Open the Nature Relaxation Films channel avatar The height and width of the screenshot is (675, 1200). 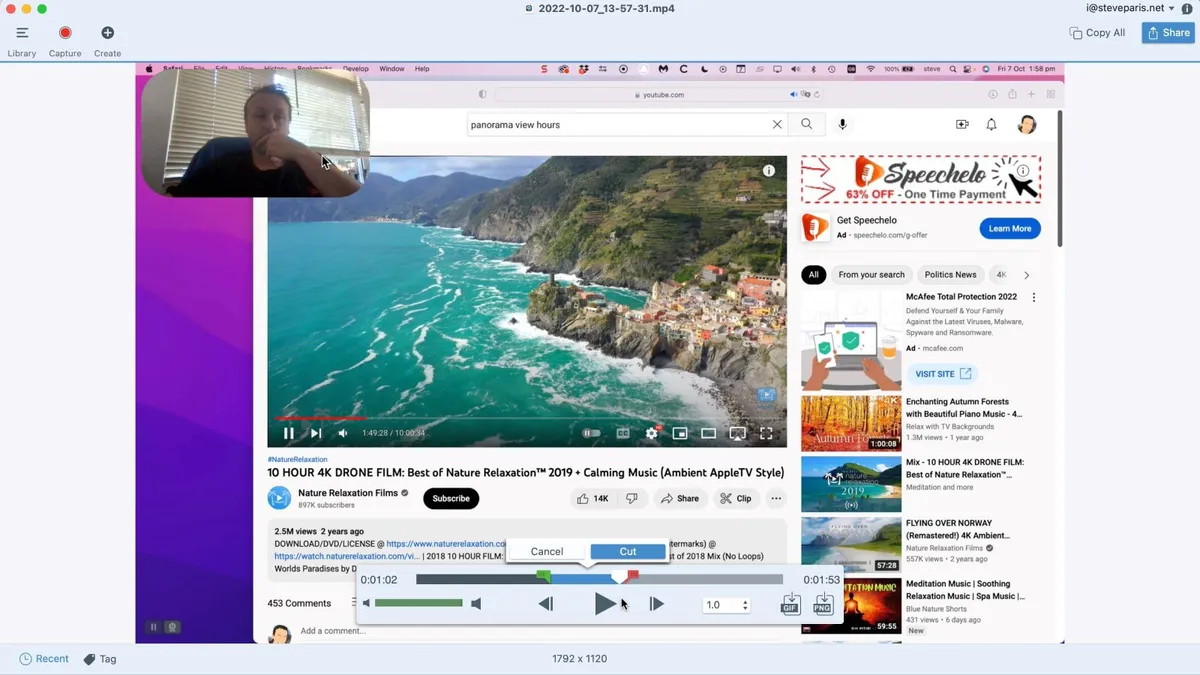pyautogui.click(x=279, y=497)
